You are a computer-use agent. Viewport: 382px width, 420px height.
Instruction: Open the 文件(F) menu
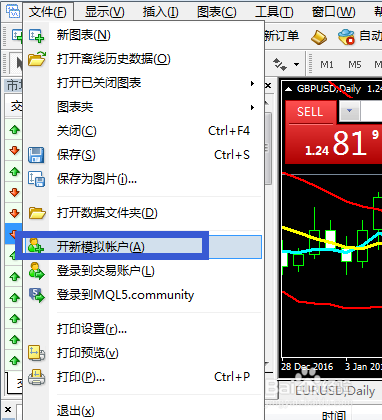tap(48, 12)
